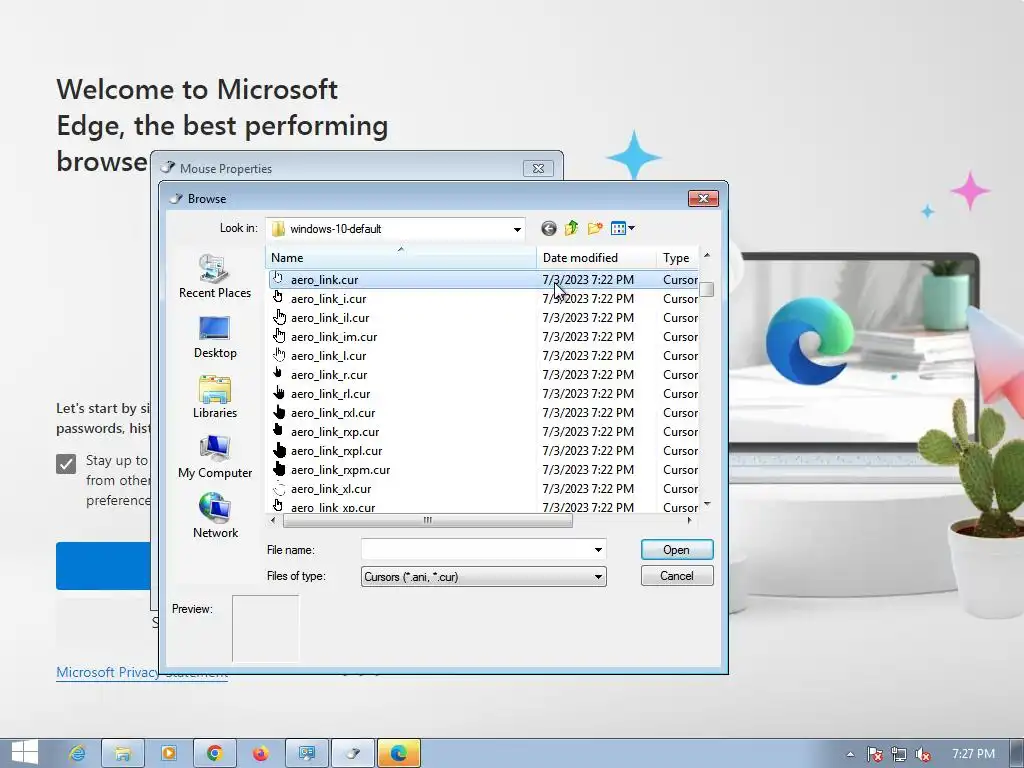The height and width of the screenshot is (768, 1024).
Task: Click the File name input field
Action: point(476,549)
